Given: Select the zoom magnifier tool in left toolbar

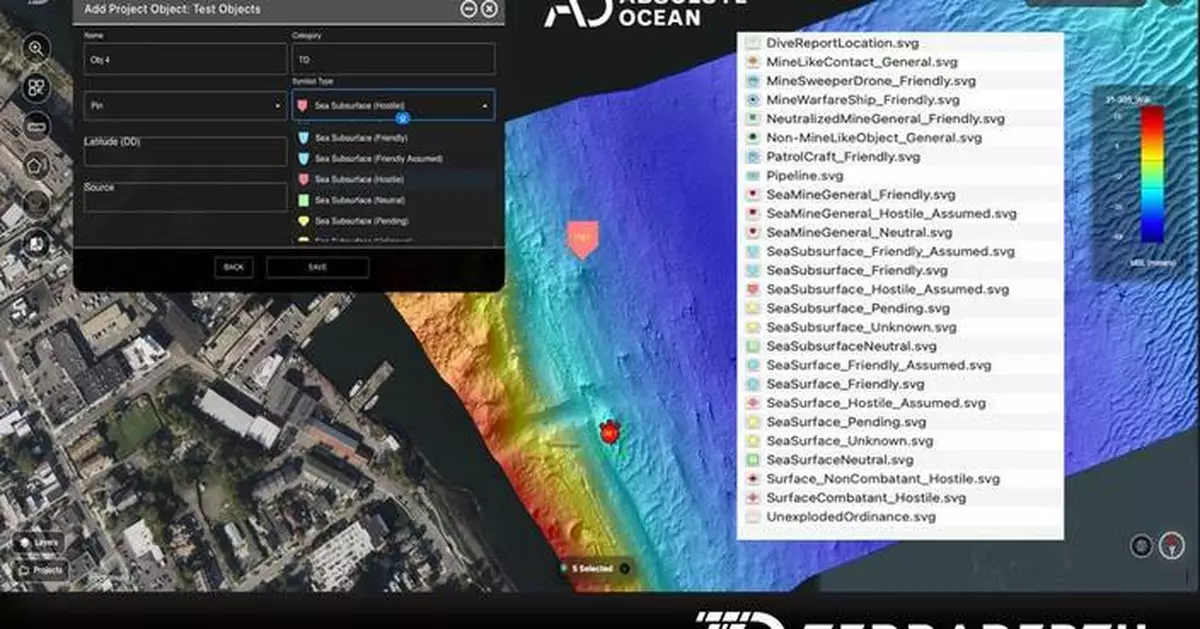Looking at the screenshot, I should [37, 48].
